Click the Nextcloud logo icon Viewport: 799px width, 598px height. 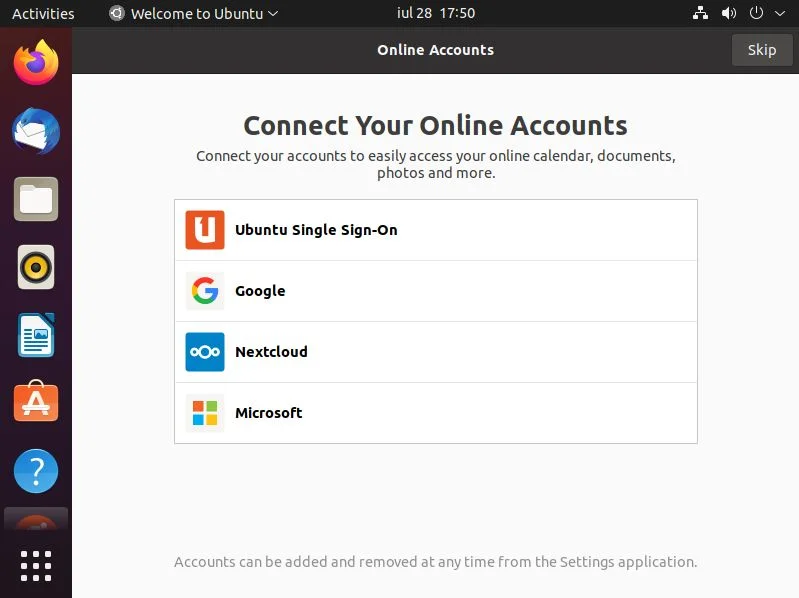coord(205,352)
